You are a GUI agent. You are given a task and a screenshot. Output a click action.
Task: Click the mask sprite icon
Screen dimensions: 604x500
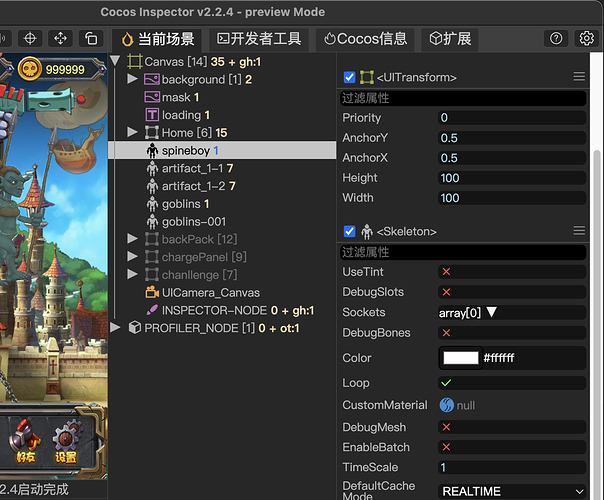click(152, 97)
